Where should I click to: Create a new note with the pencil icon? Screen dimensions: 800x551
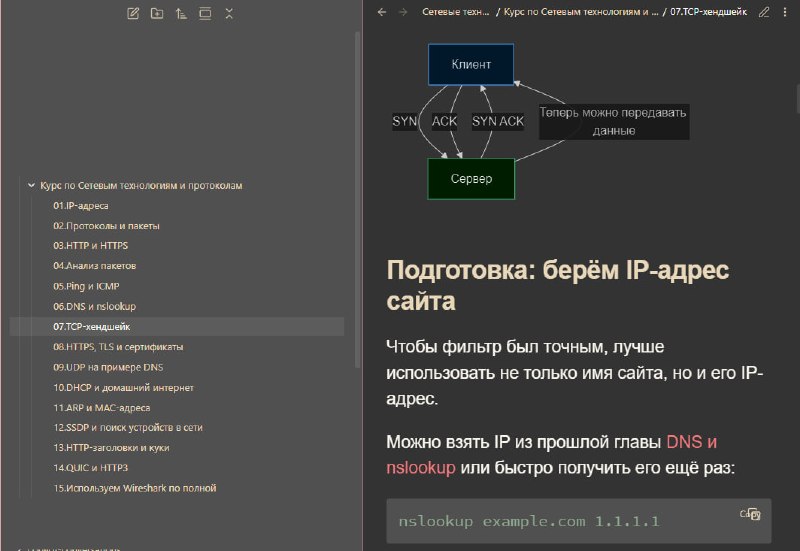coord(133,14)
